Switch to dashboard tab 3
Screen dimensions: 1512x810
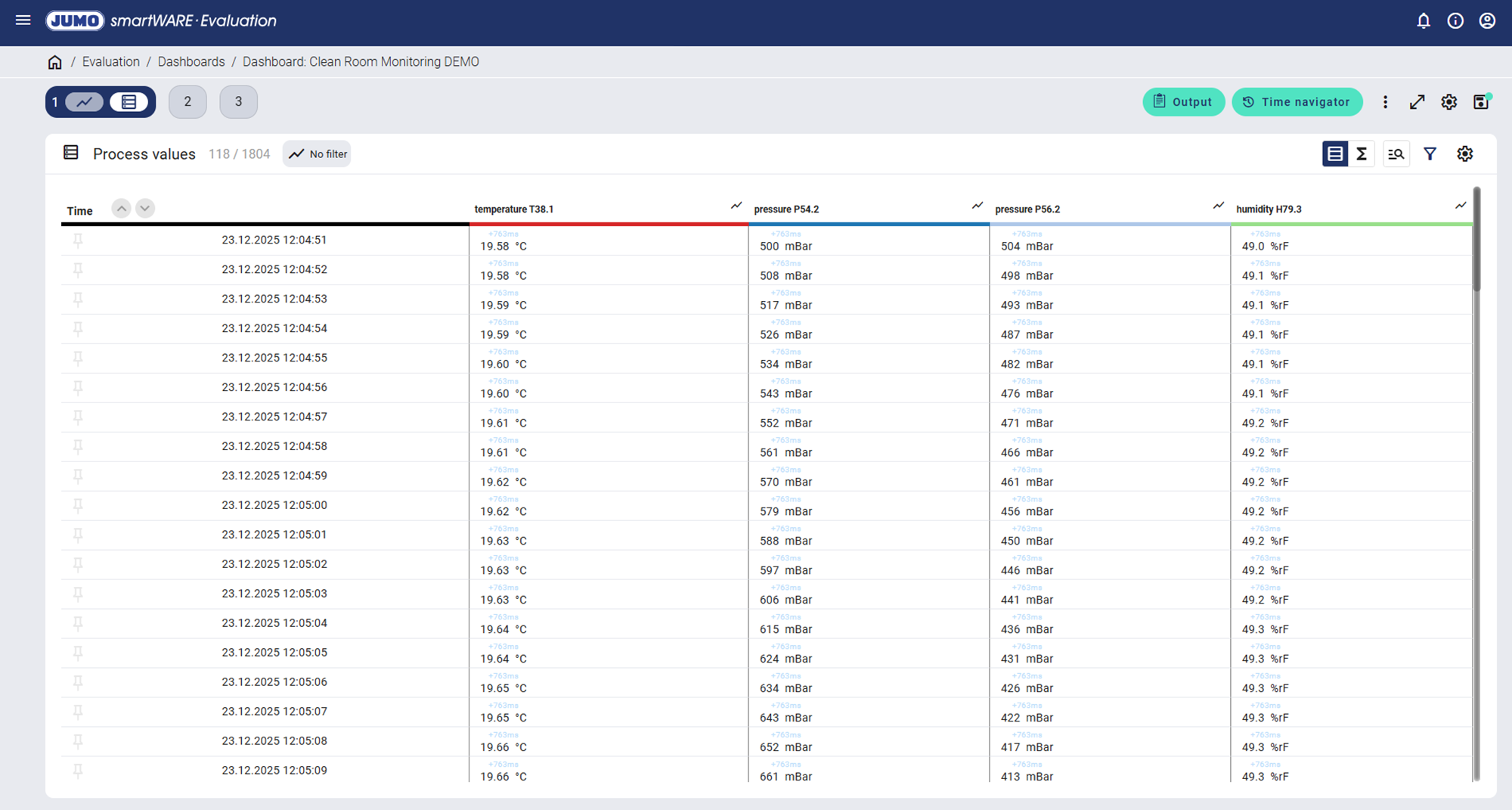[238, 102]
